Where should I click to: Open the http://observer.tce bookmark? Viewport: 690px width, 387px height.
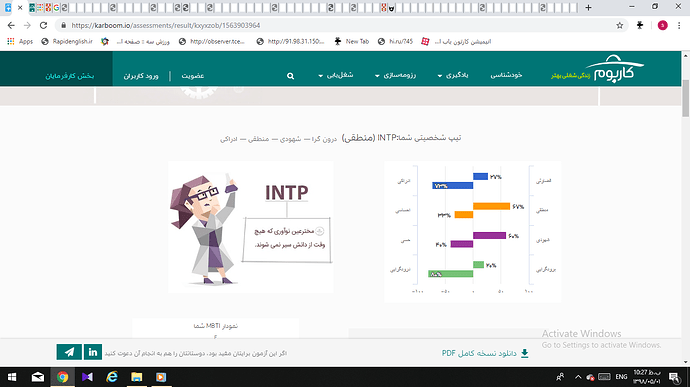212,41
